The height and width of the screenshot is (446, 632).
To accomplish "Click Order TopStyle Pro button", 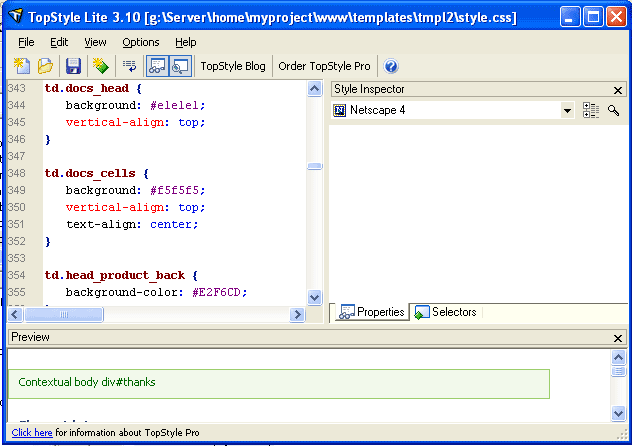I will coord(324,66).
